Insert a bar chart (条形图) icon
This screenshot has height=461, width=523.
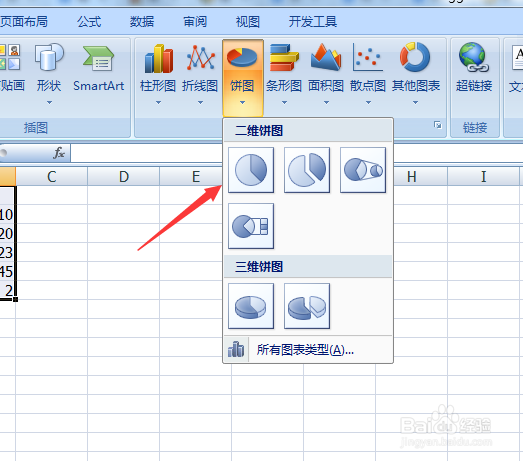point(284,58)
